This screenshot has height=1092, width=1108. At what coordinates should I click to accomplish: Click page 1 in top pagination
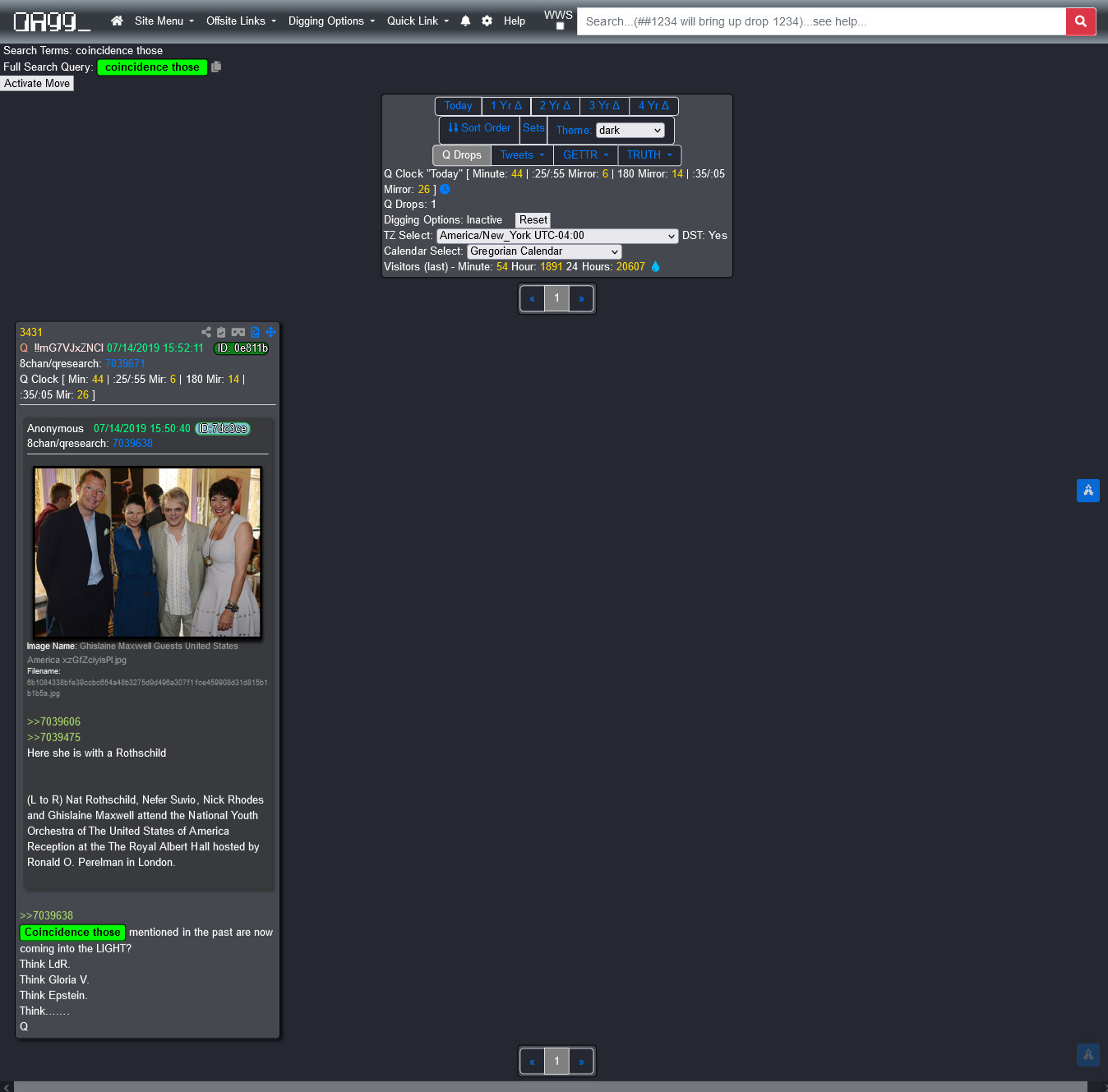[x=556, y=298]
